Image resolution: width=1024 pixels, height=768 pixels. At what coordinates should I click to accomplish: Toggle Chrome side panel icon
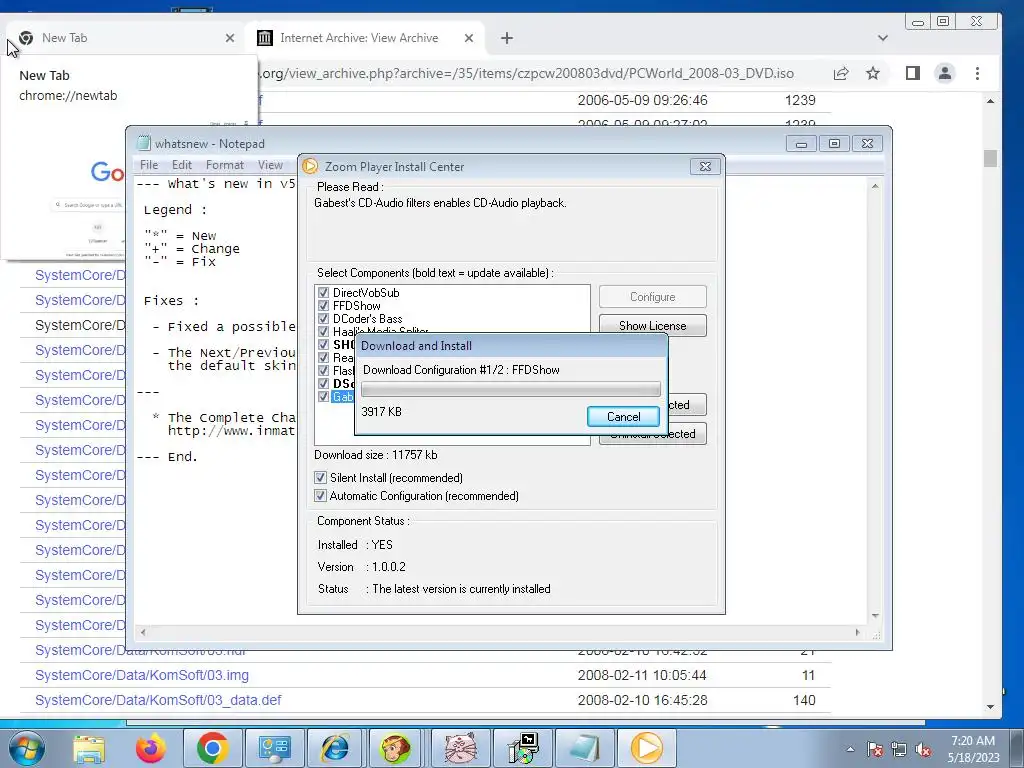[913, 73]
